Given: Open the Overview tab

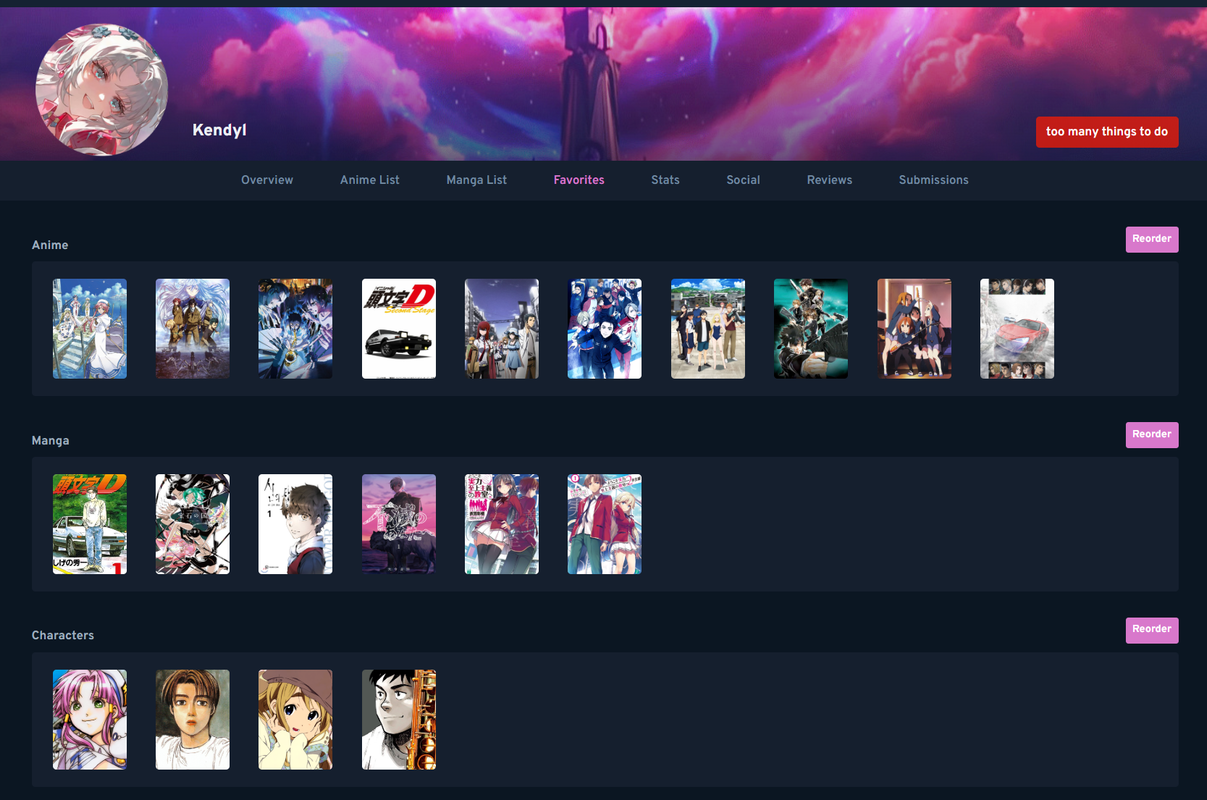Looking at the screenshot, I should [267, 180].
